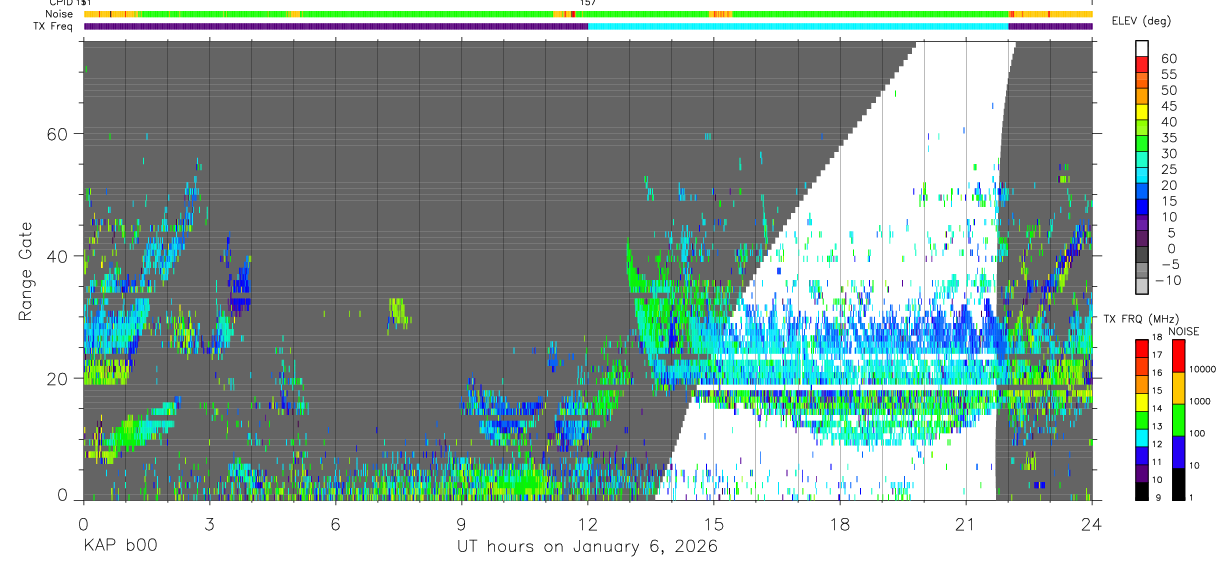This screenshot has width=1228, height=567.
Task: Select the blue 15–20 degree elevation color segment
Action: pyautogui.click(x=1142, y=192)
